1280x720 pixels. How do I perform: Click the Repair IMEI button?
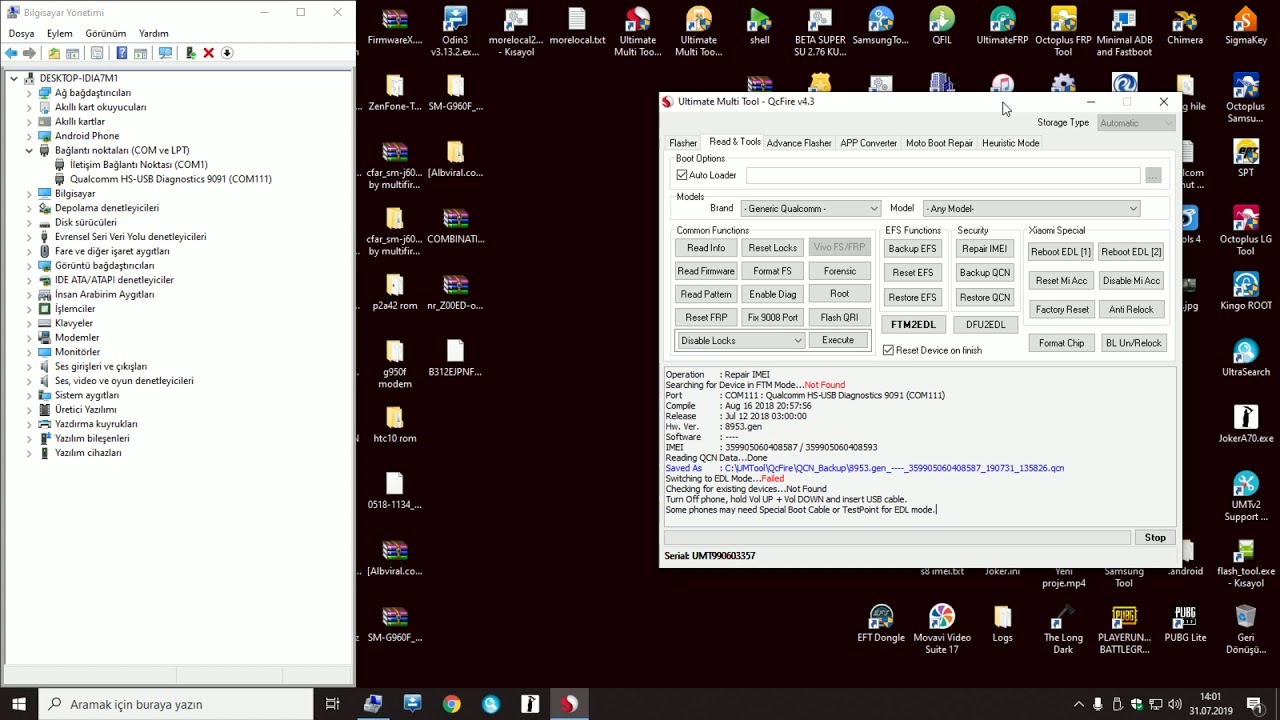tap(985, 249)
